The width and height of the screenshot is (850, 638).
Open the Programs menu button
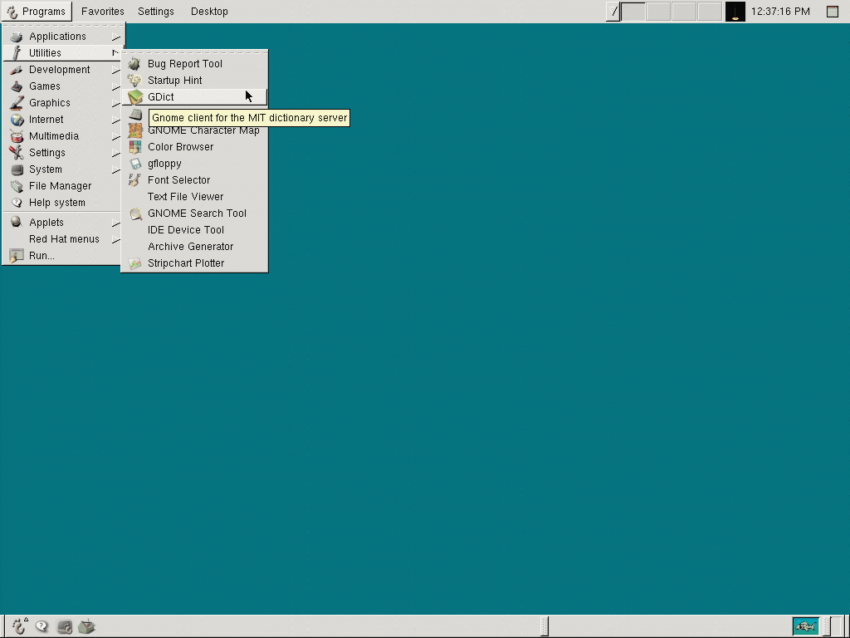(36, 11)
